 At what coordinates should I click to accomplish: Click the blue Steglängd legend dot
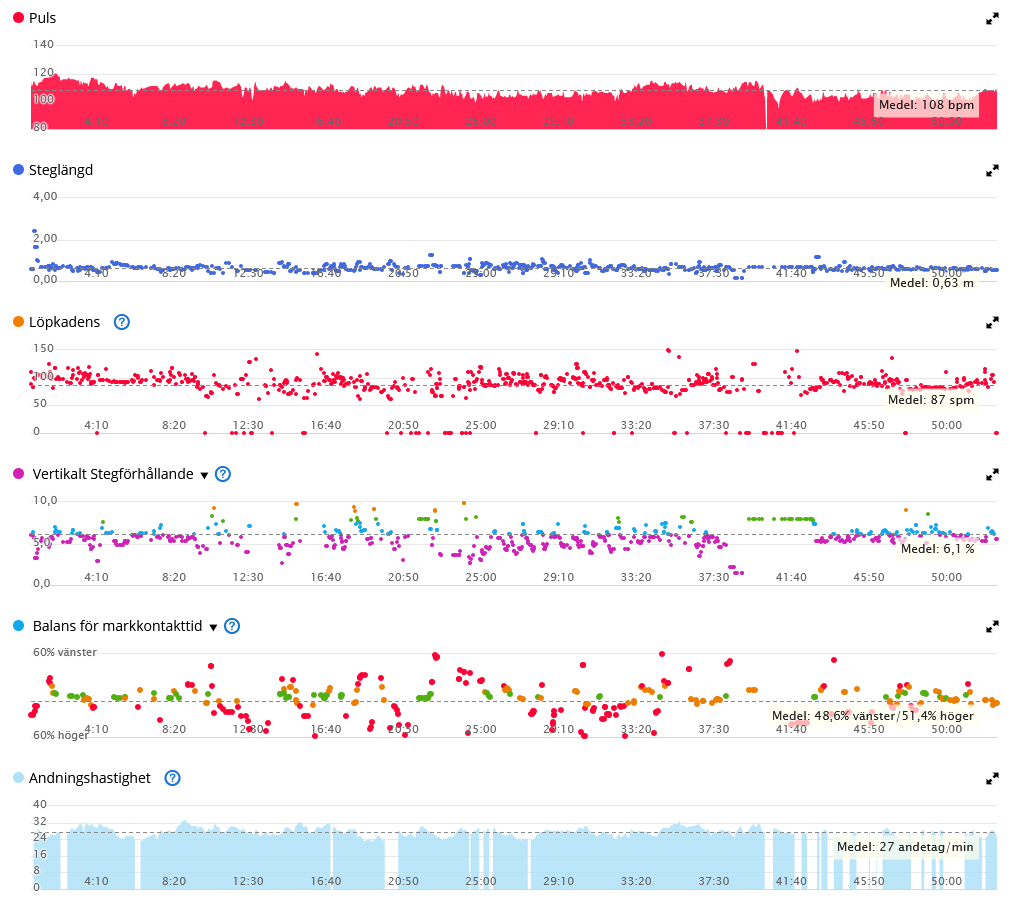18,170
